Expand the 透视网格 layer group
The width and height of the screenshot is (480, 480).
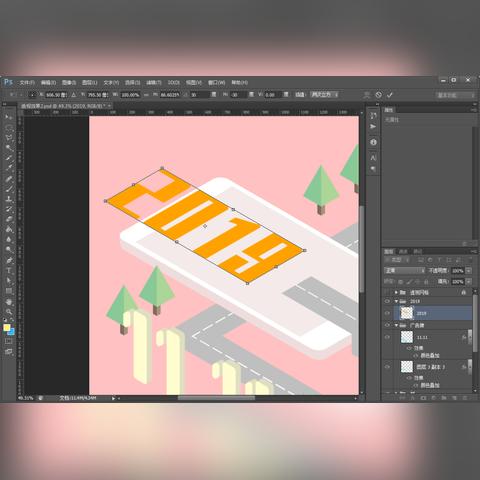tap(396, 292)
